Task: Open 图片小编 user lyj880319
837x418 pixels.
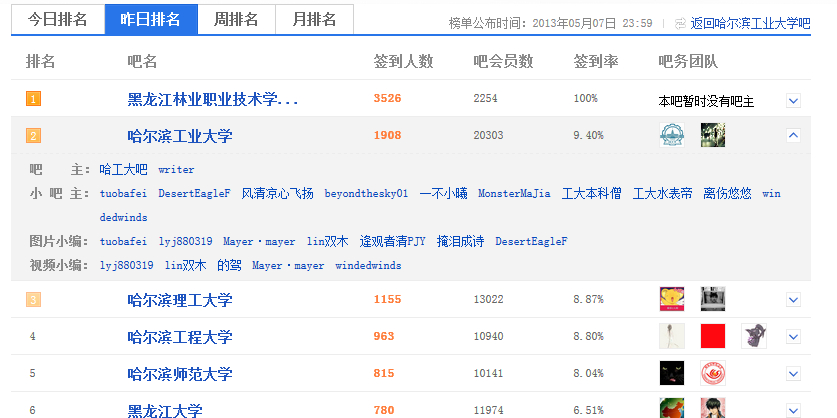Action: pyautogui.click(x=185, y=242)
